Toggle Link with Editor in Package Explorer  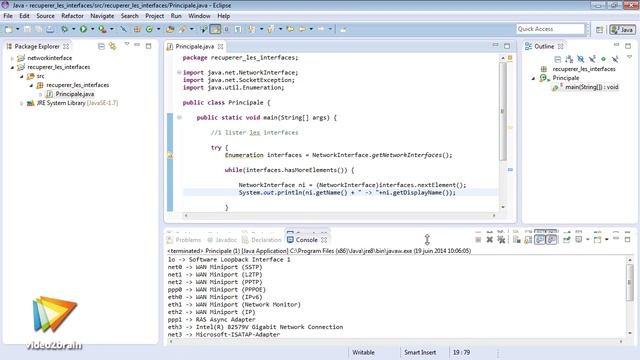click(x=113, y=46)
